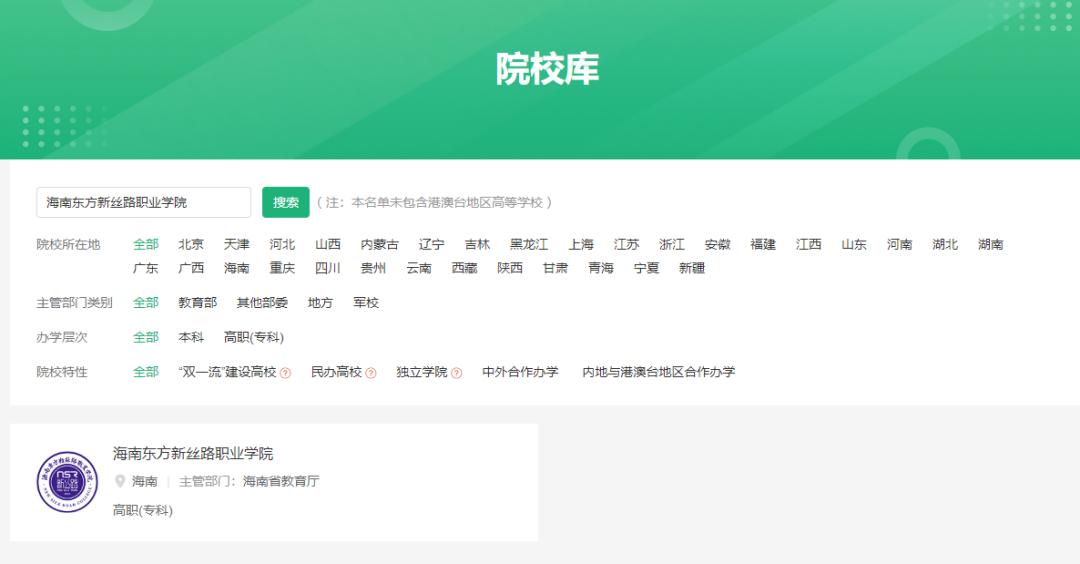Filter by 本科 level
The width and height of the screenshot is (1080, 564).
click(x=191, y=337)
